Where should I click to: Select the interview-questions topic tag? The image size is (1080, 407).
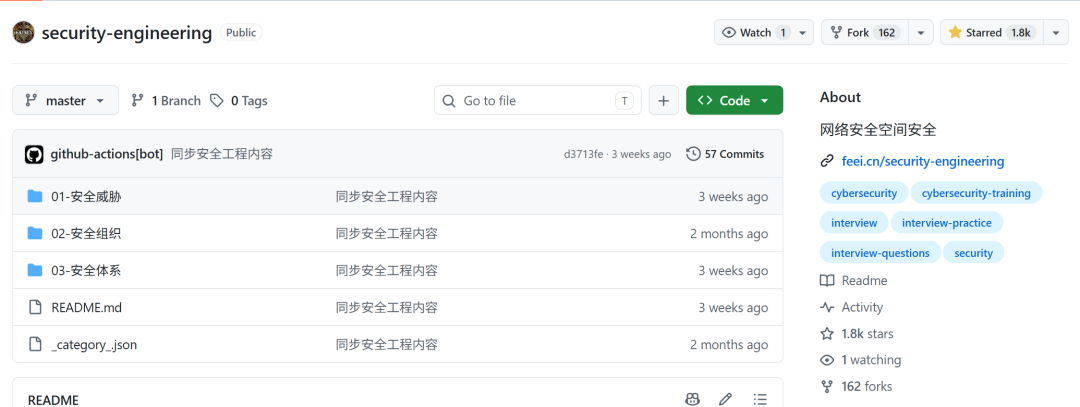tap(880, 253)
